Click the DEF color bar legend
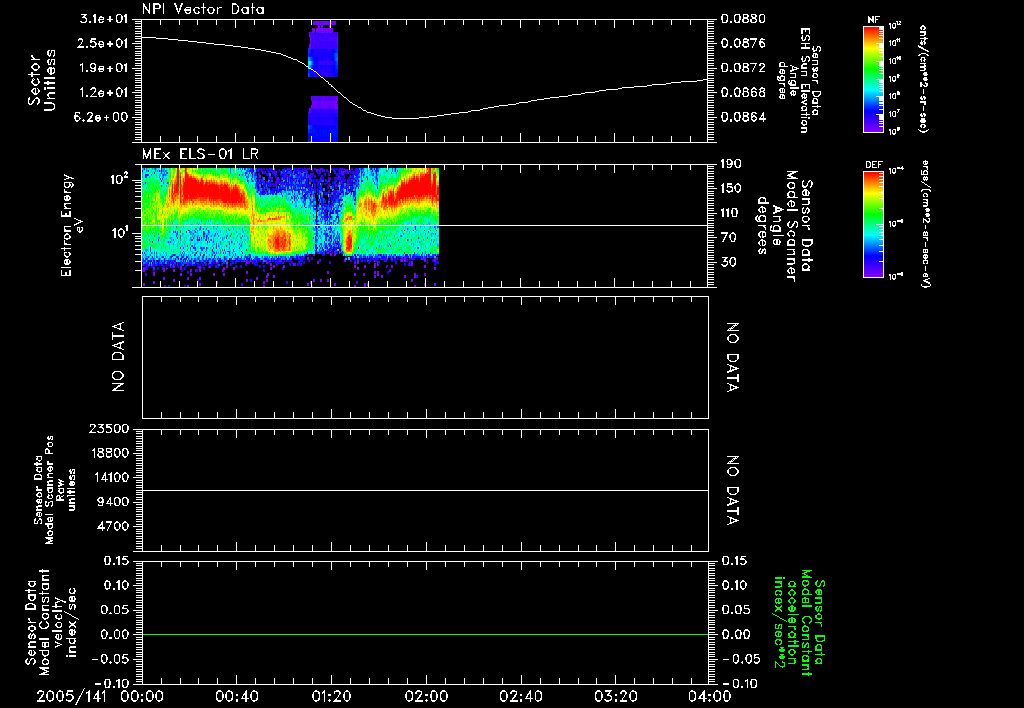Image resolution: width=1024 pixels, height=708 pixels. (874, 224)
